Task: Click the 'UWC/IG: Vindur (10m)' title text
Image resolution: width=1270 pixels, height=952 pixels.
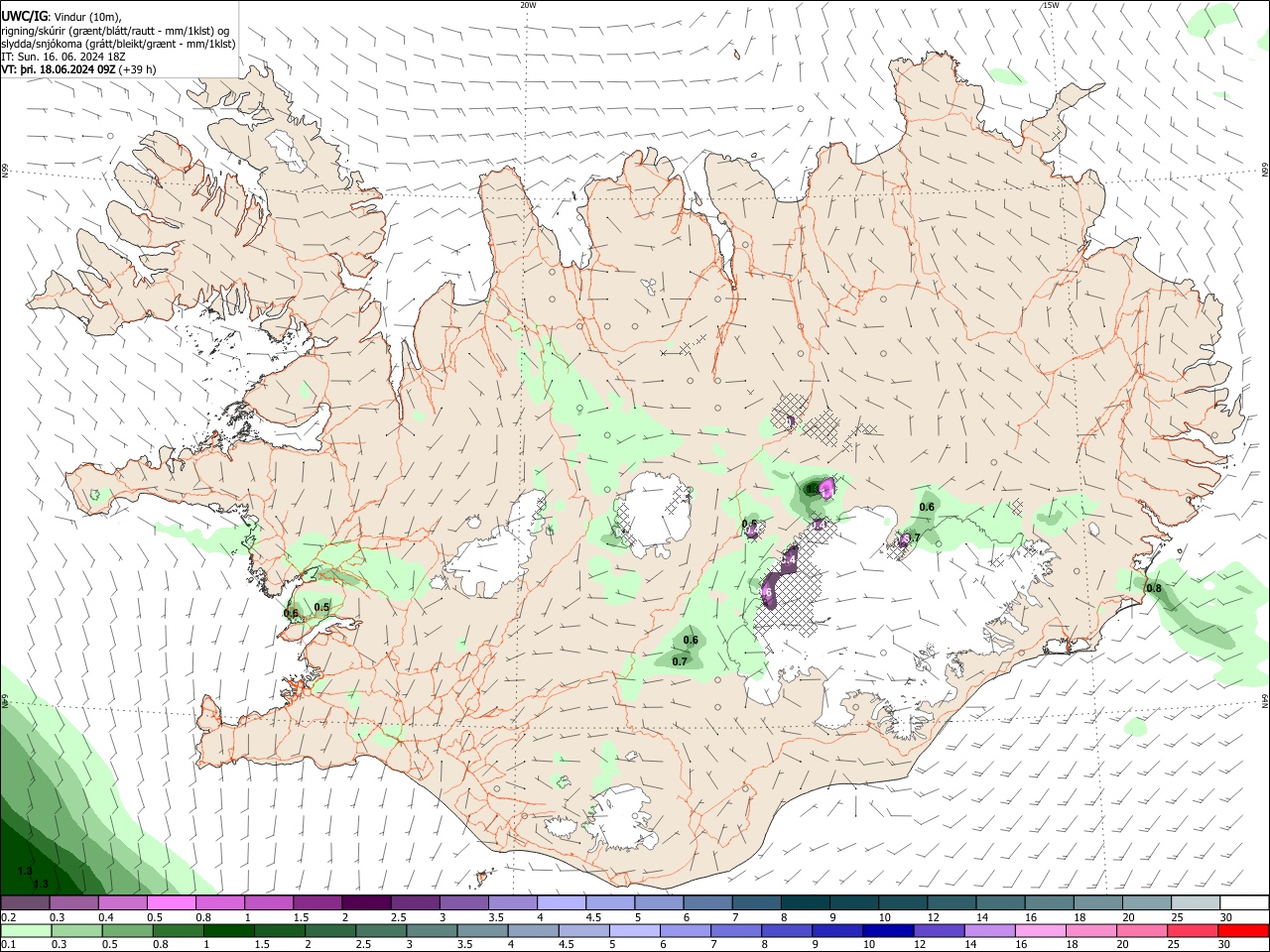Action: [62, 18]
